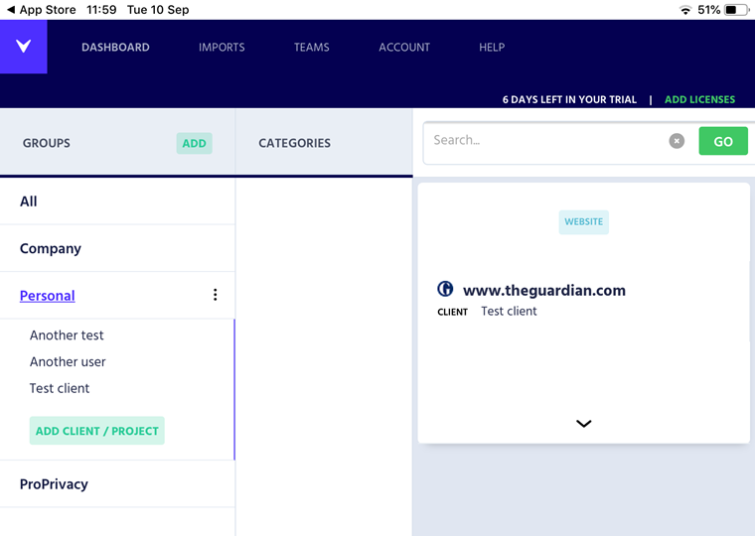
Task: Switch to the Categories tab
Action: coord(294,143)
